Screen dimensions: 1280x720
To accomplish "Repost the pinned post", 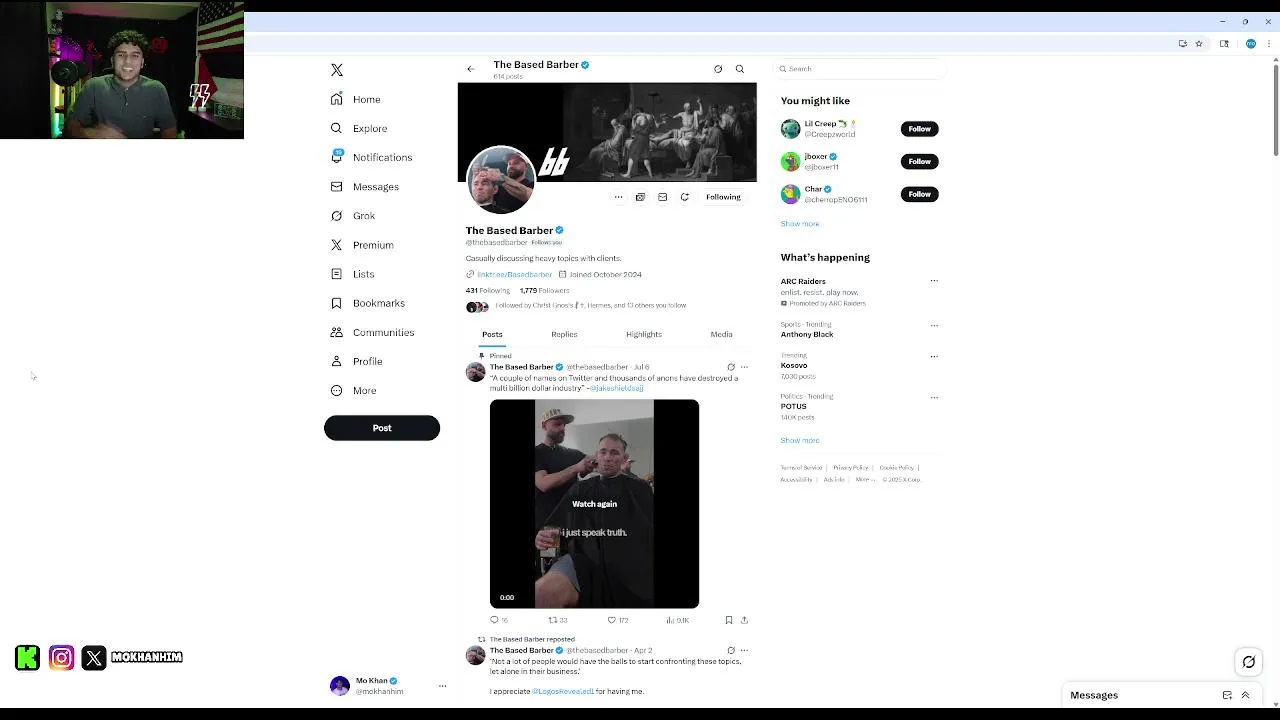I will pos(557,620).
